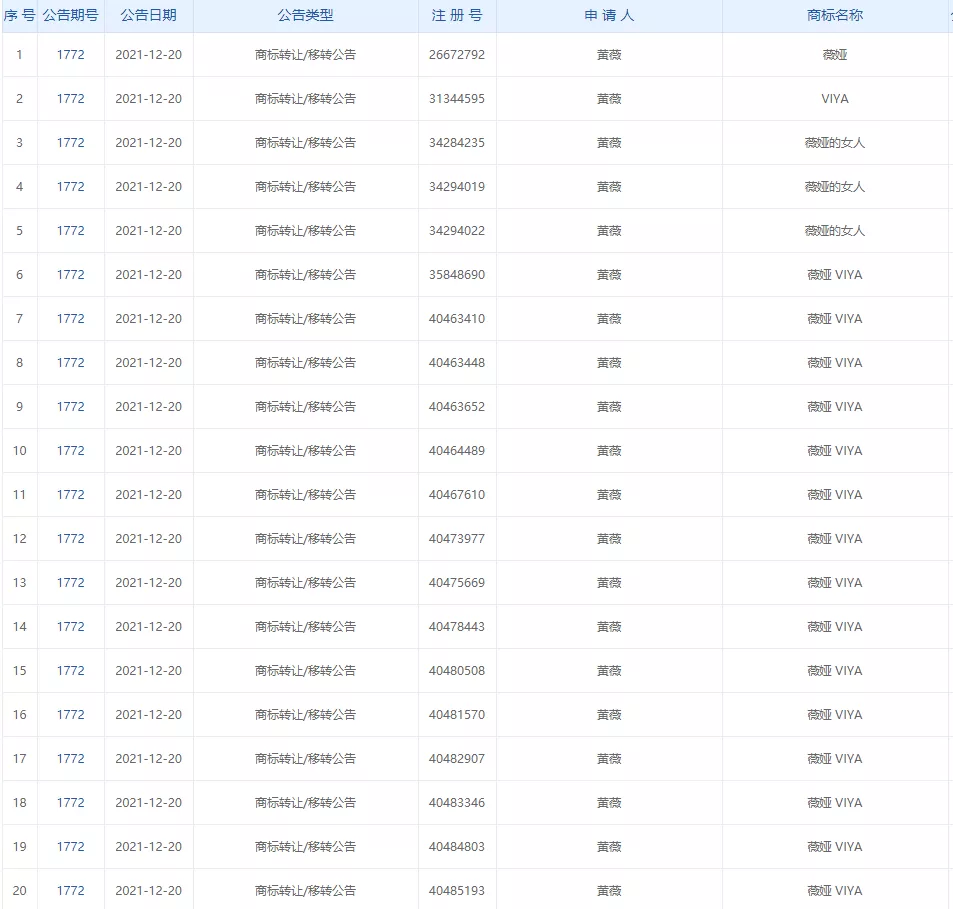Open issue 1772 link in row 8

click(71, 363)
